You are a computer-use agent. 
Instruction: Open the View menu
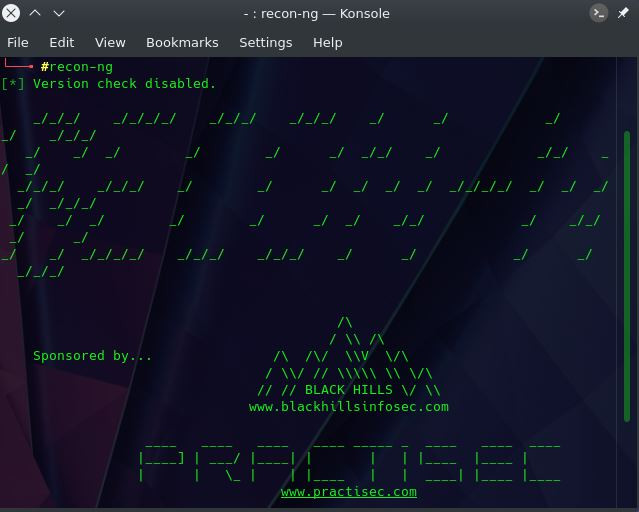pos(110,42)
